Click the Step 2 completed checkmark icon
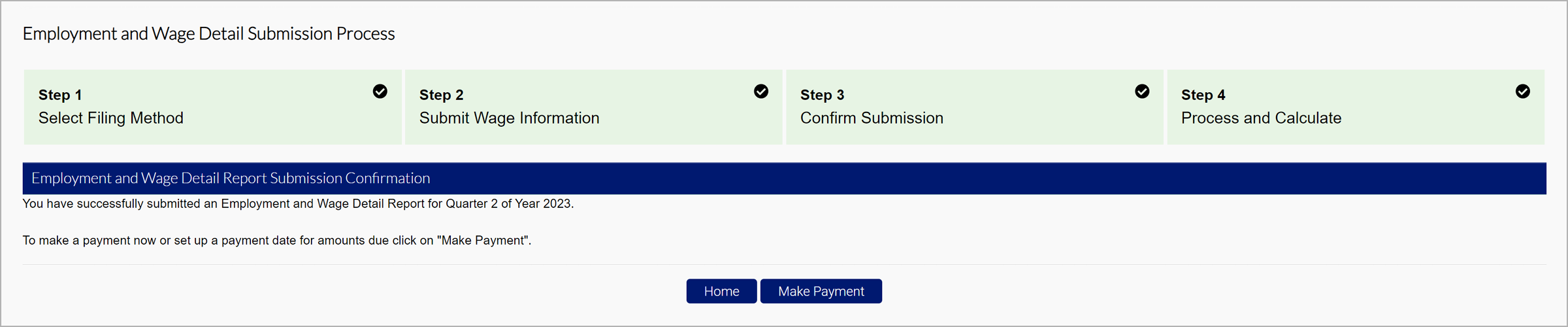 pos(760,92)
